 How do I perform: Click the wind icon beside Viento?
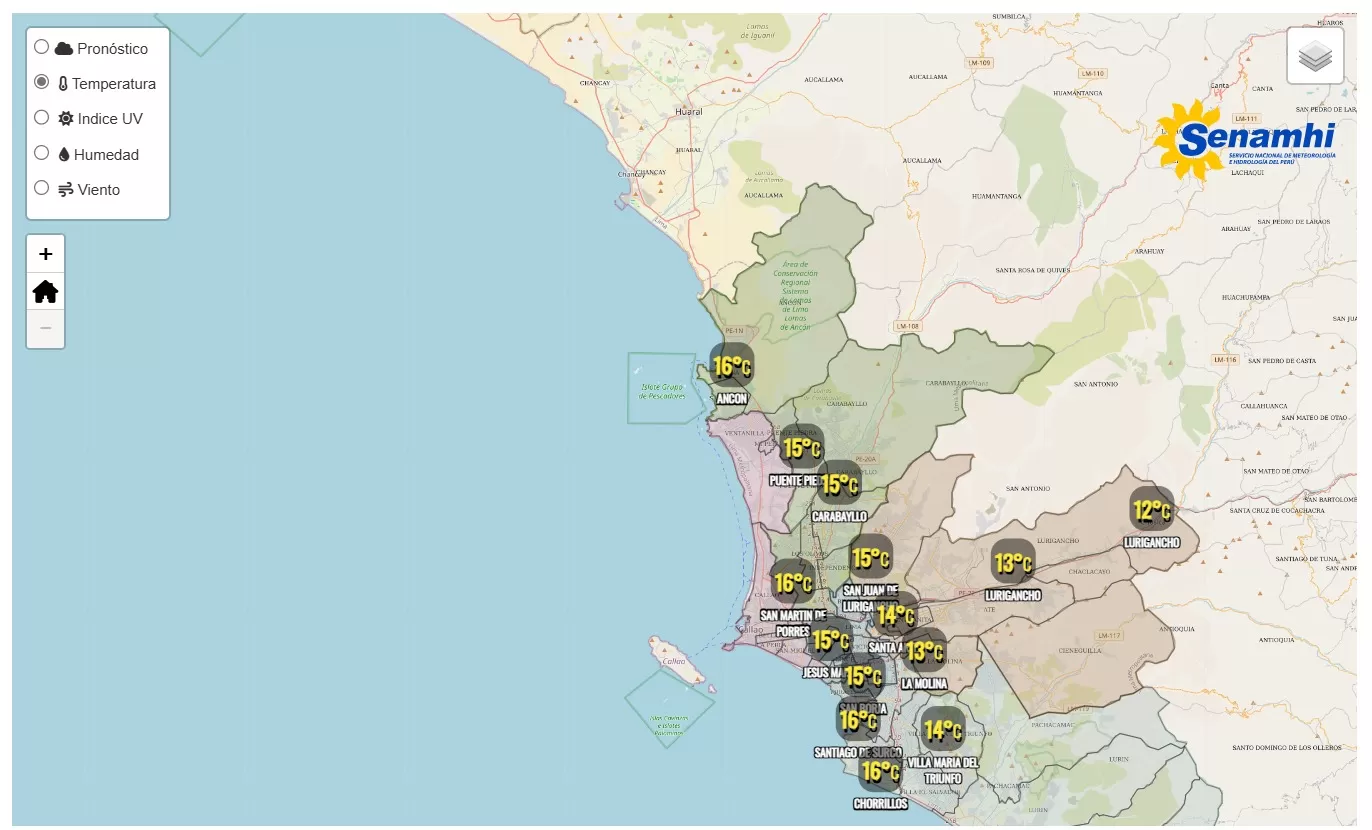click(x=66, y=189)
